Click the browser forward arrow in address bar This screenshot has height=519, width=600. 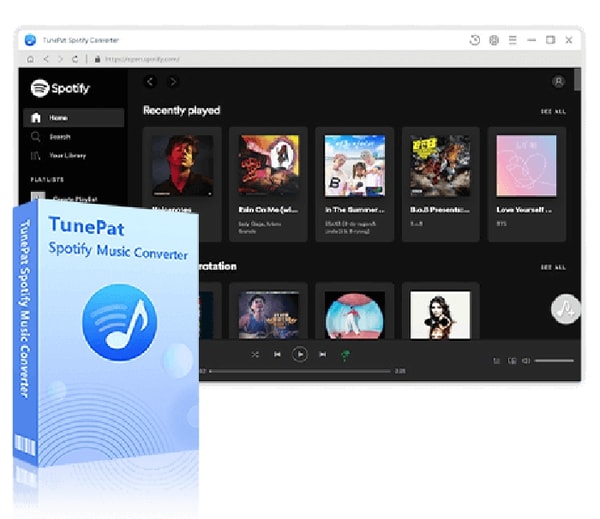(60, 59)
